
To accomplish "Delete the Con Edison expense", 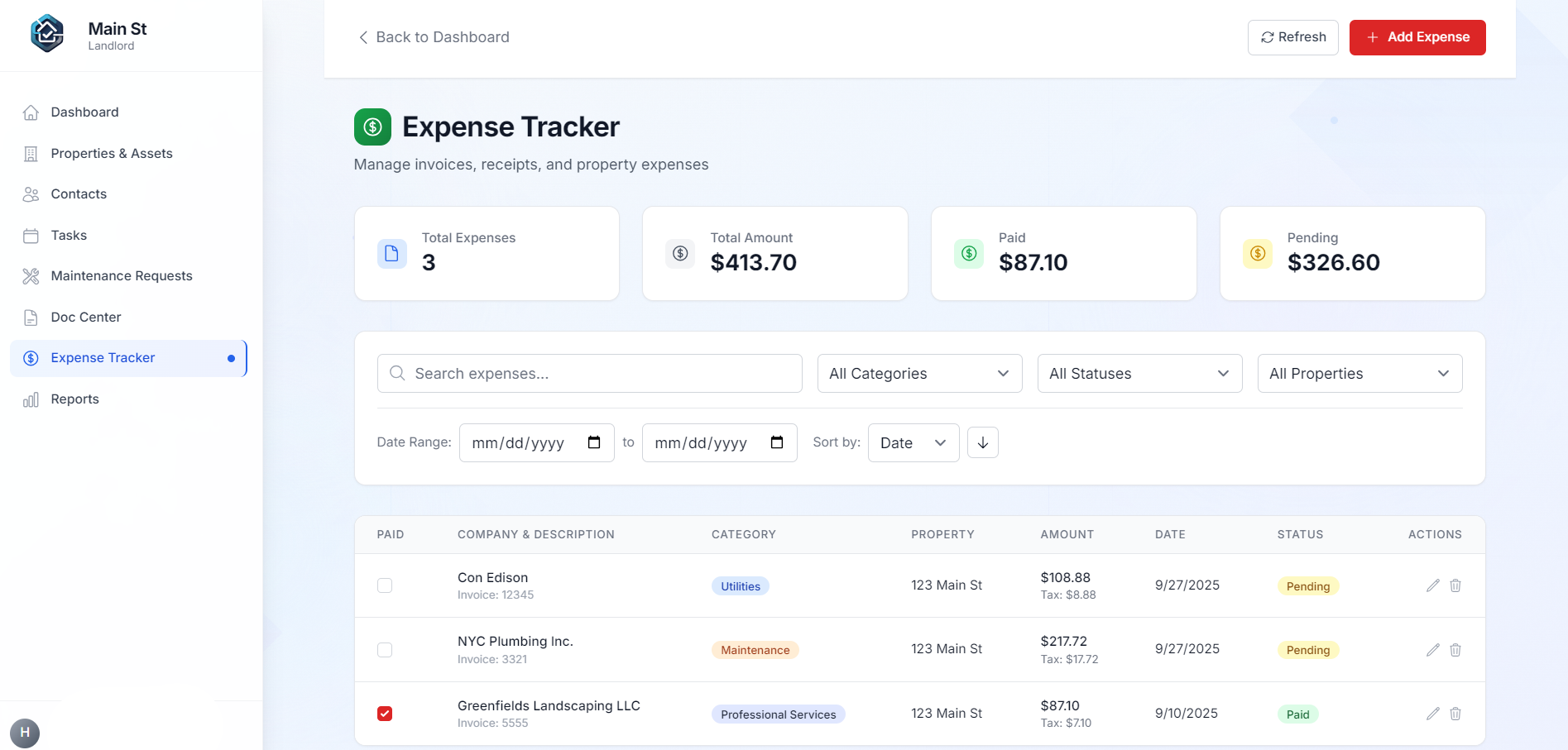I will (x=1455, y=585).
